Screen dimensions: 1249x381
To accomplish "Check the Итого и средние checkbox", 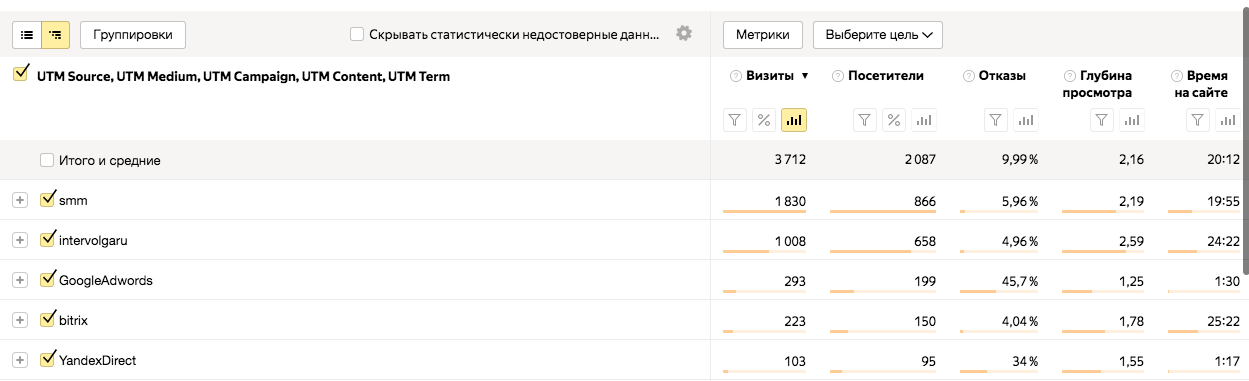I will pos(47,160).
